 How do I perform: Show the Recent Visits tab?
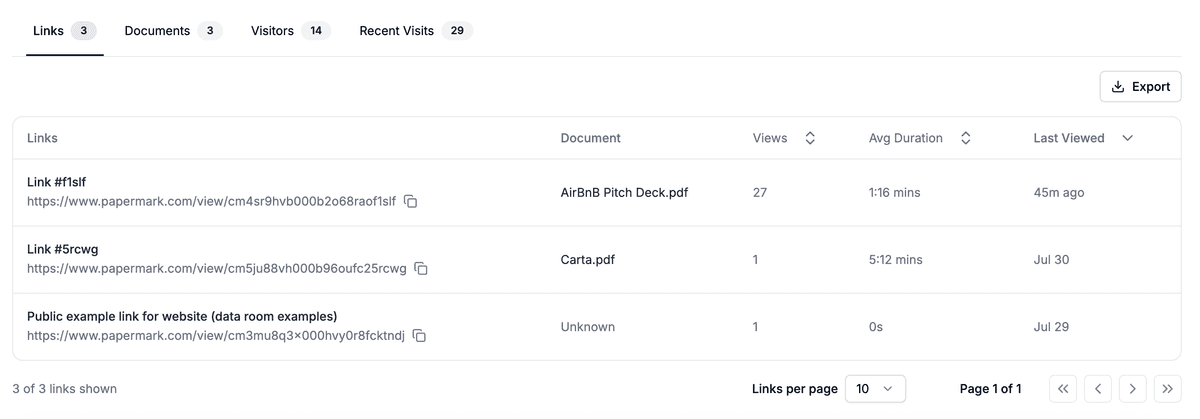coord(414,31)
